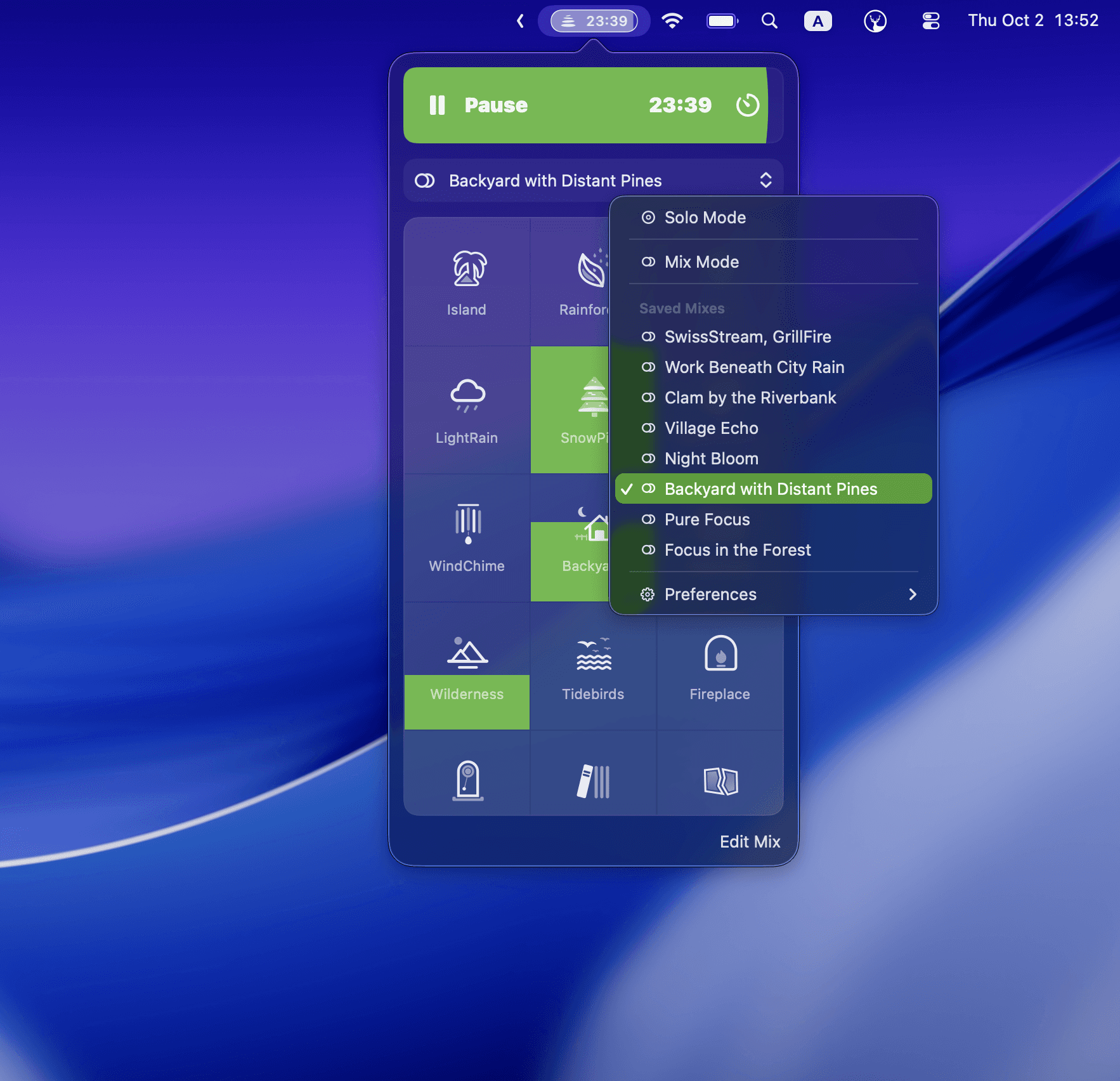This screenshot has width=1120, height=1081.
Task: Click the date and time Thu Oct 2
Action: coord(1033,20)
